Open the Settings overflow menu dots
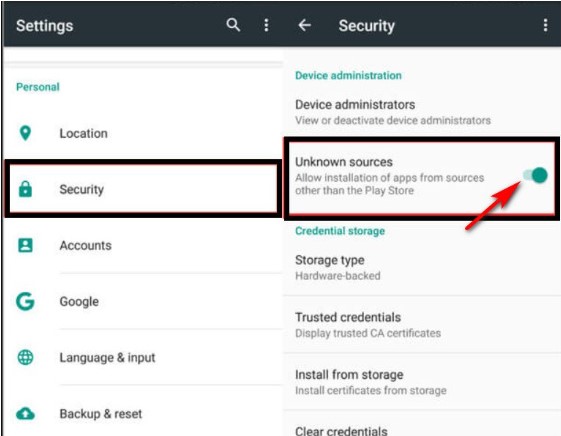Screen dimensions: 561x436 pos(266,25)
